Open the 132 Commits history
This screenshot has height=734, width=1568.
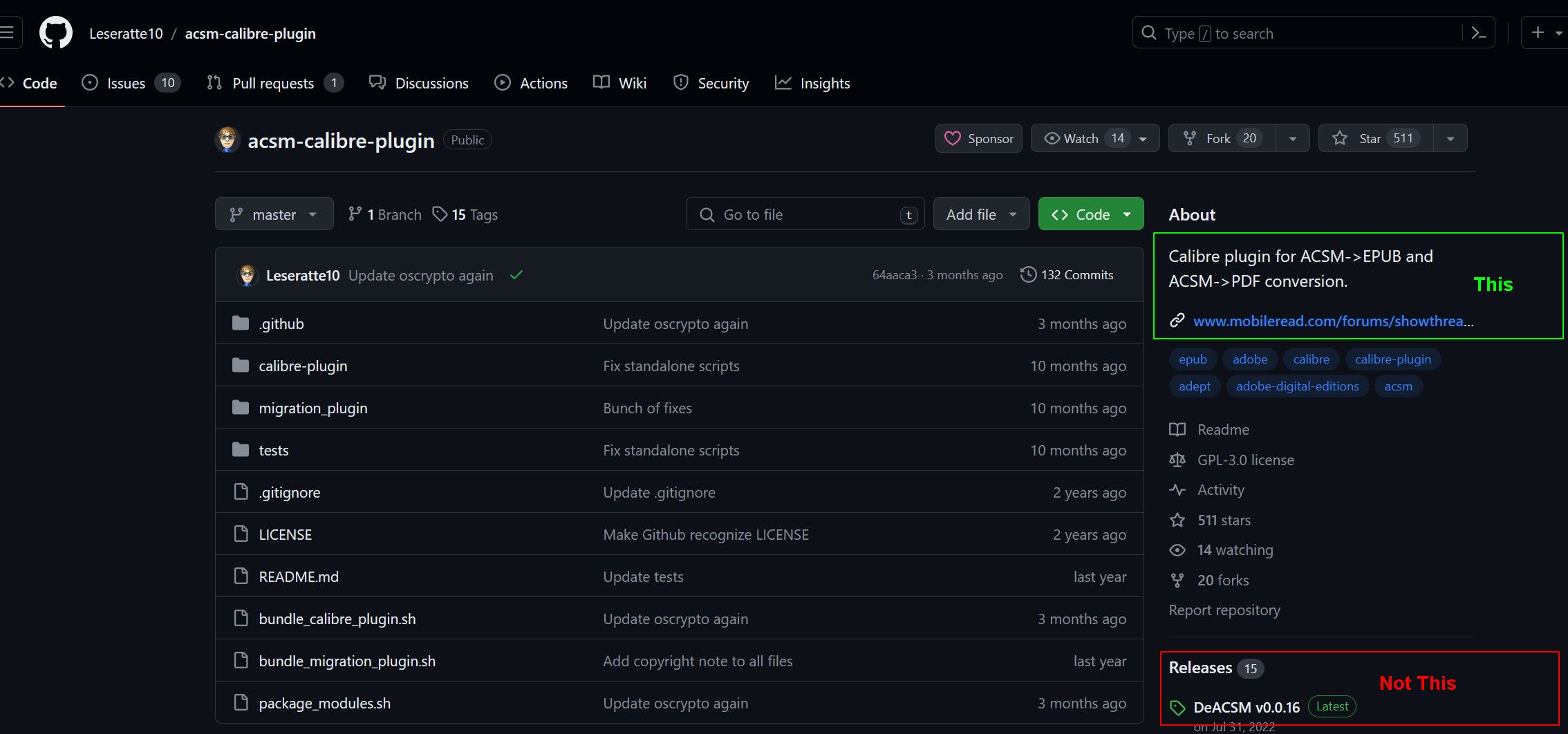(1067, 275)
